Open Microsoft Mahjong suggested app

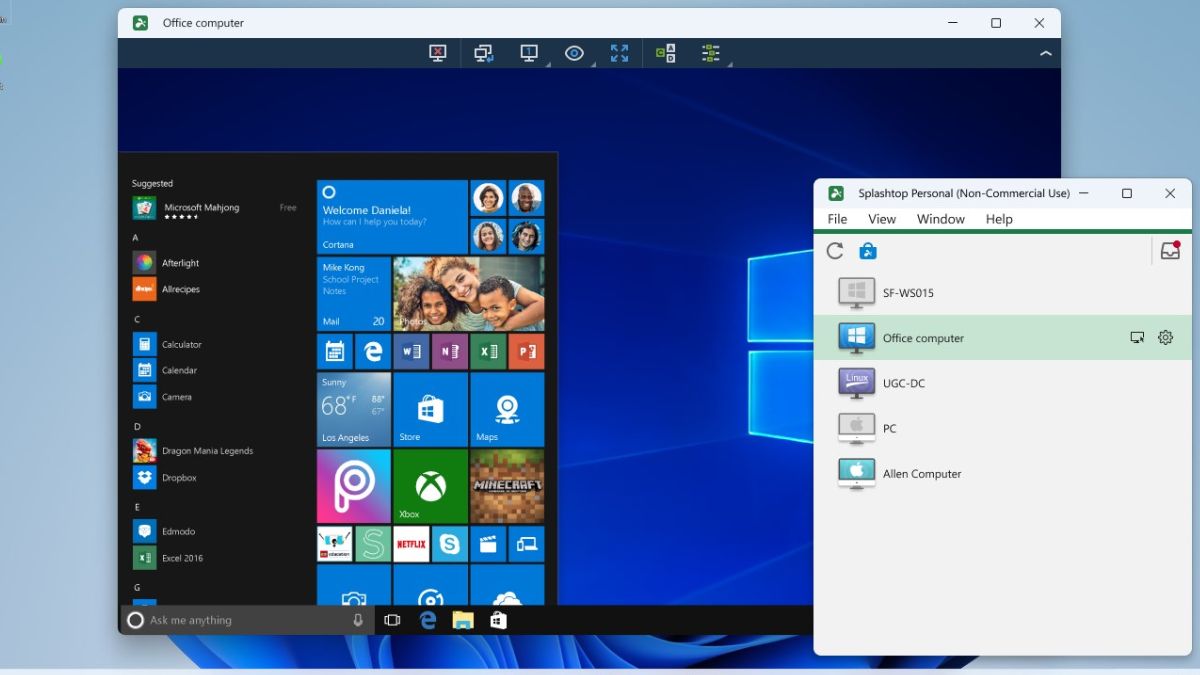click(215, 208)
